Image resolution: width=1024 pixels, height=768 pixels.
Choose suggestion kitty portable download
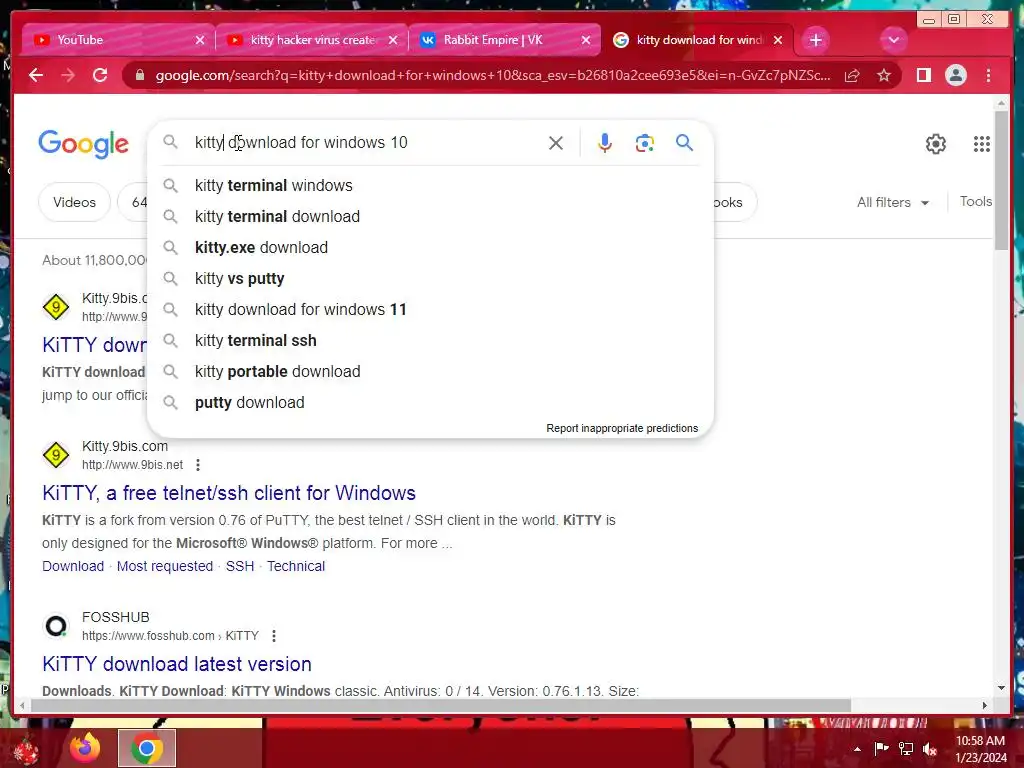point(430,372)
